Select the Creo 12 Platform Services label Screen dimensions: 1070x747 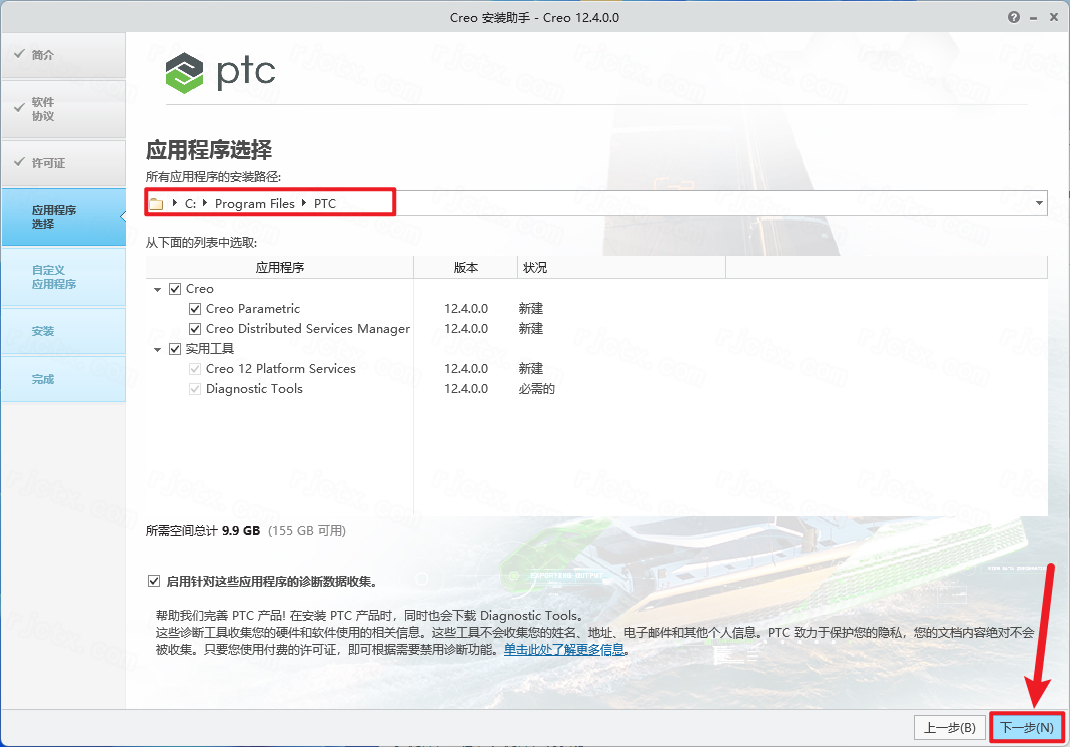(280, 369)
